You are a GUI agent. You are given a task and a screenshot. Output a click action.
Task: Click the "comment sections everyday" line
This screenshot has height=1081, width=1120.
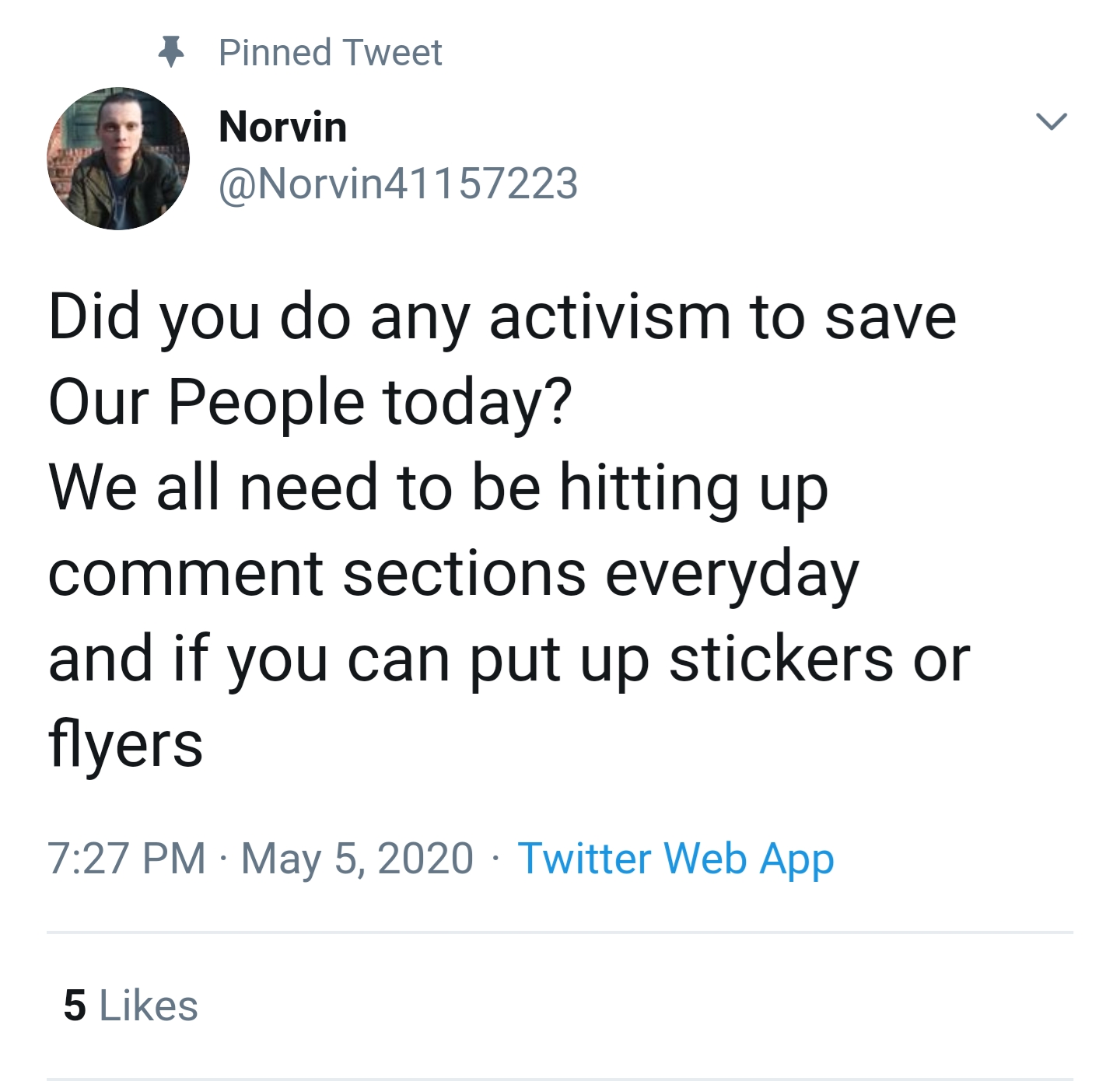[453, 574]
